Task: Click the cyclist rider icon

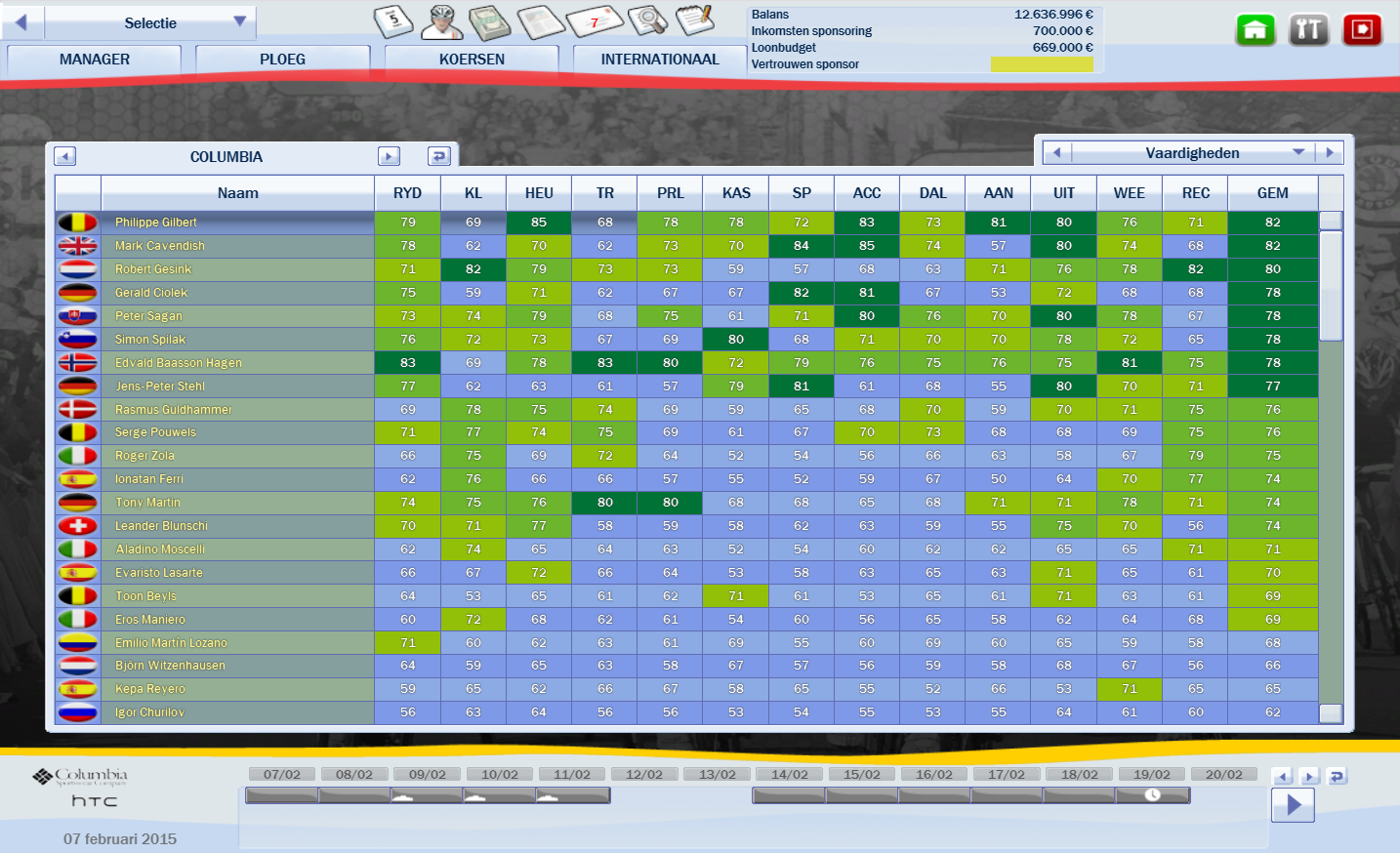Action: [441, 20]
